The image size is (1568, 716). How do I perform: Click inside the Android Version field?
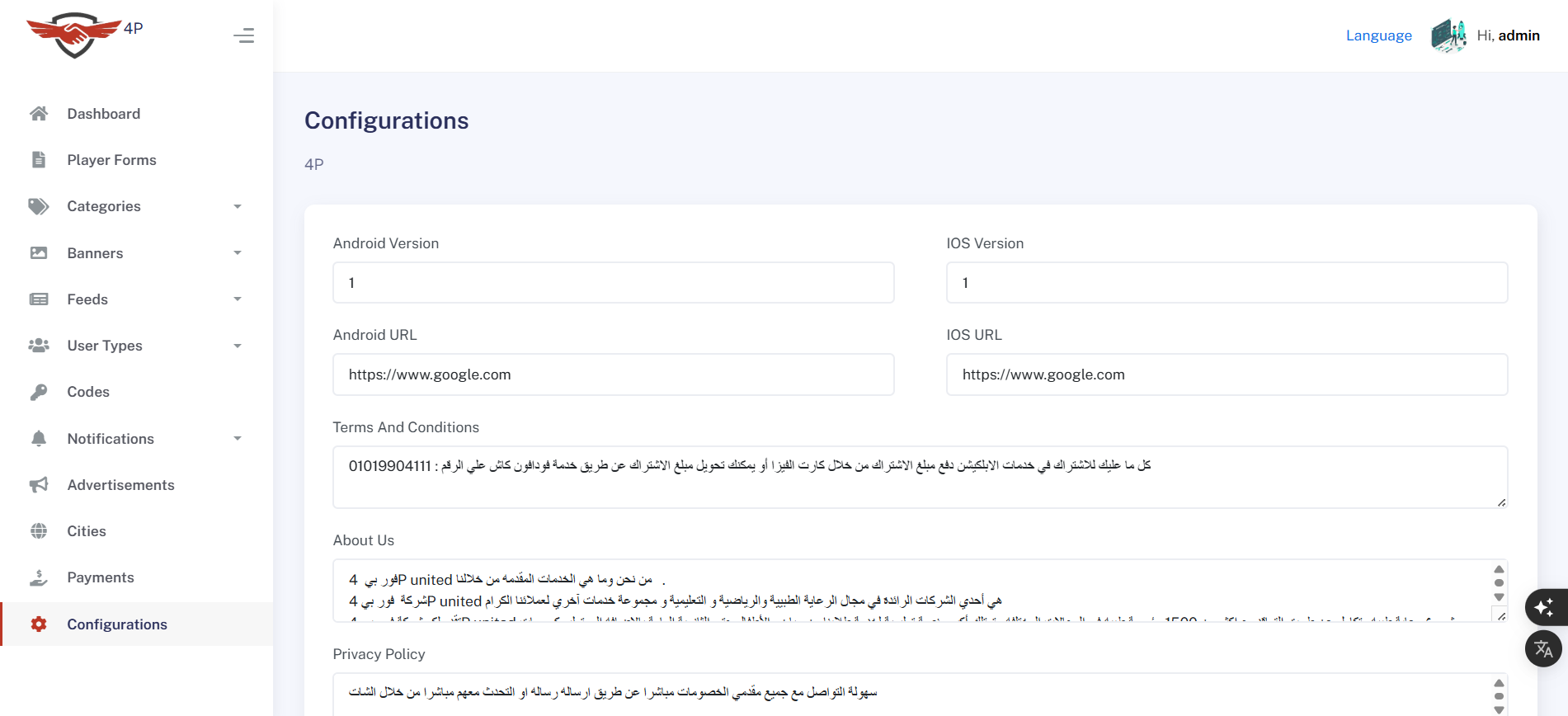click(613, 282)
